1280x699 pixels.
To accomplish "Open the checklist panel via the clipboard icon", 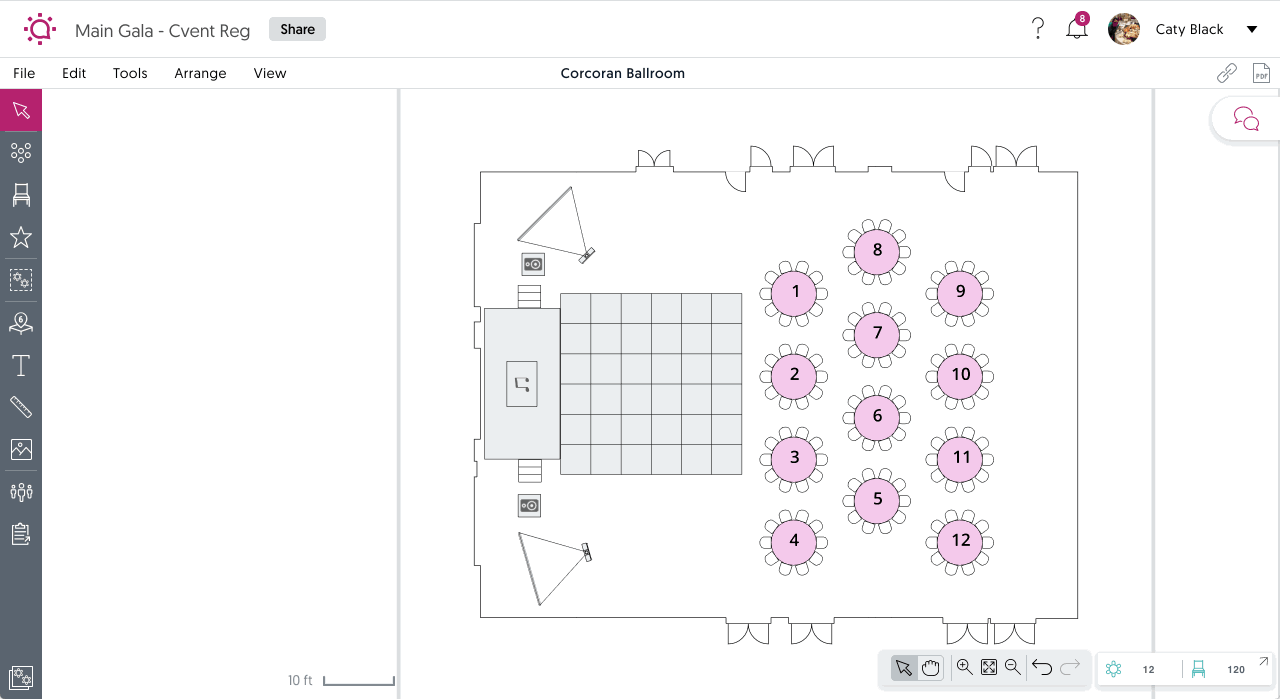I will click(x=21, y=533).
